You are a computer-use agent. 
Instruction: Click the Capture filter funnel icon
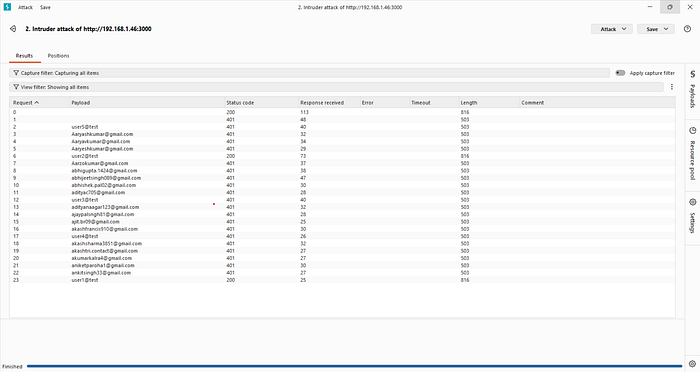[16, 73]
